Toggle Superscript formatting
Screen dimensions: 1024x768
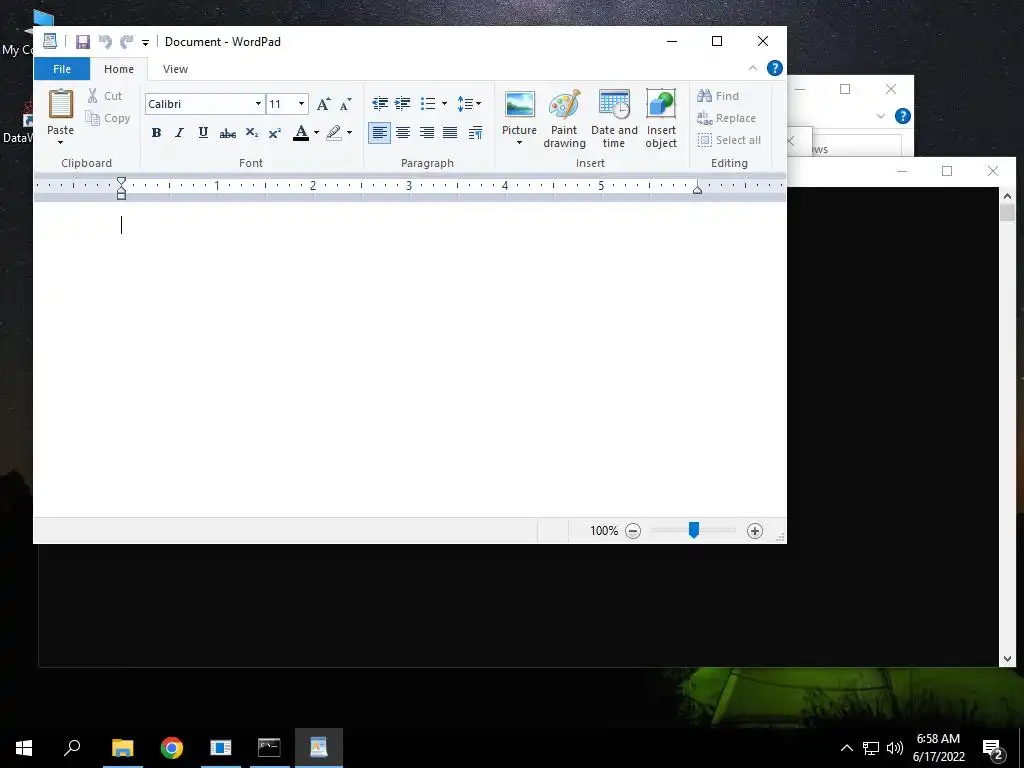pos(275,133)
